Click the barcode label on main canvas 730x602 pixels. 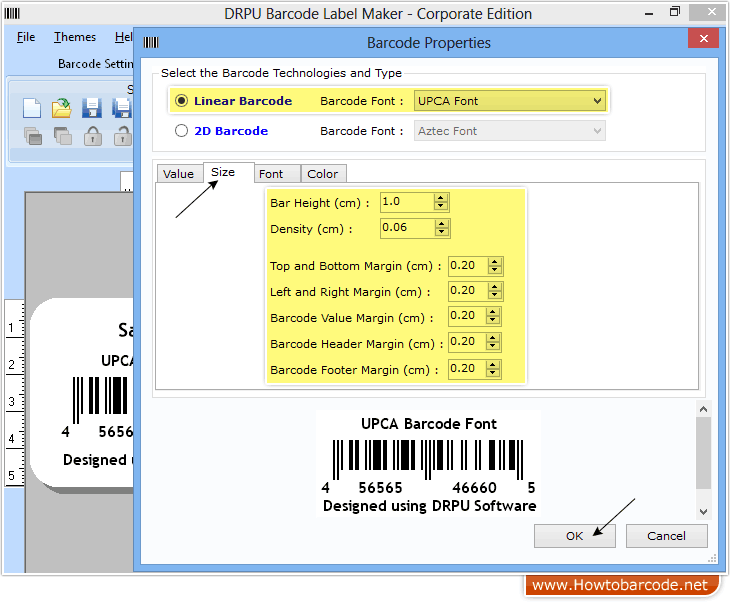click(x=81, y=393)
